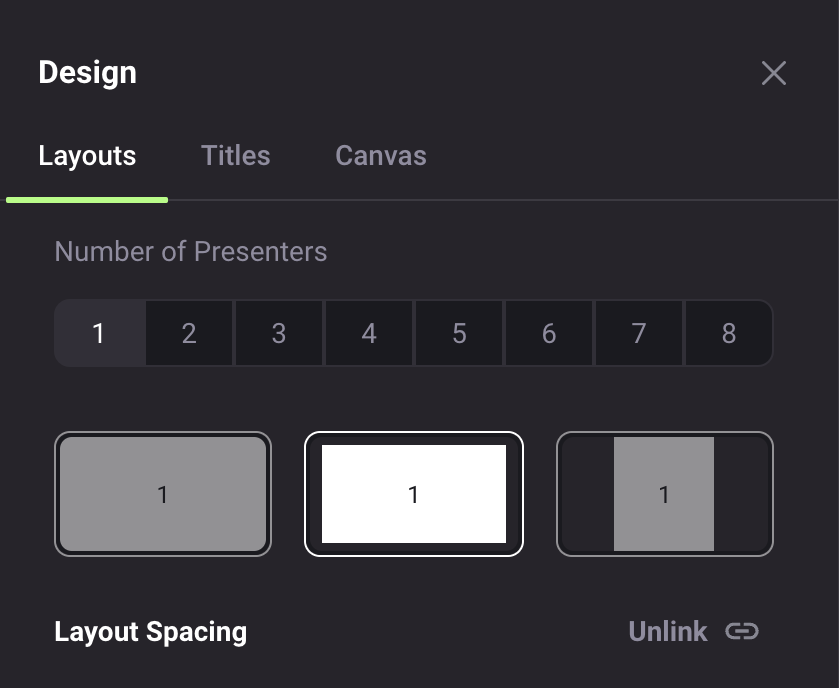
Task: Select the white padded layout thumbnail
Action: (414, 494)
